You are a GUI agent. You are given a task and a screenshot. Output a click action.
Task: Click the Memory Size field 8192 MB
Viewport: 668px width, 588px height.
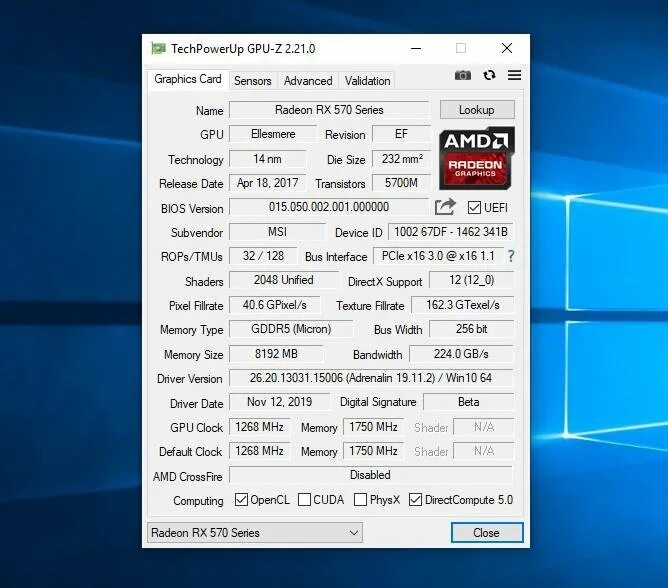(x=276, y=354)
